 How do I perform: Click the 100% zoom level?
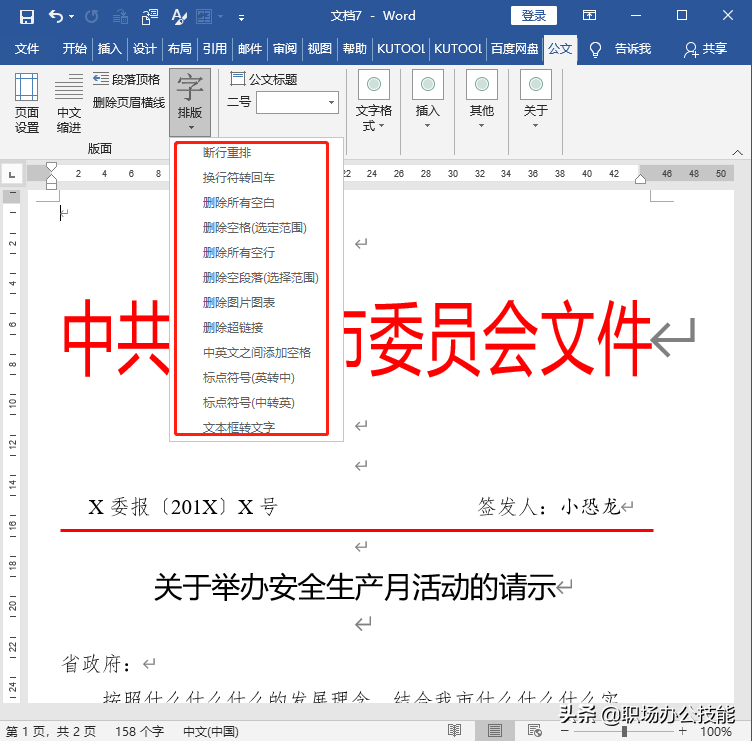coord(716,731)
